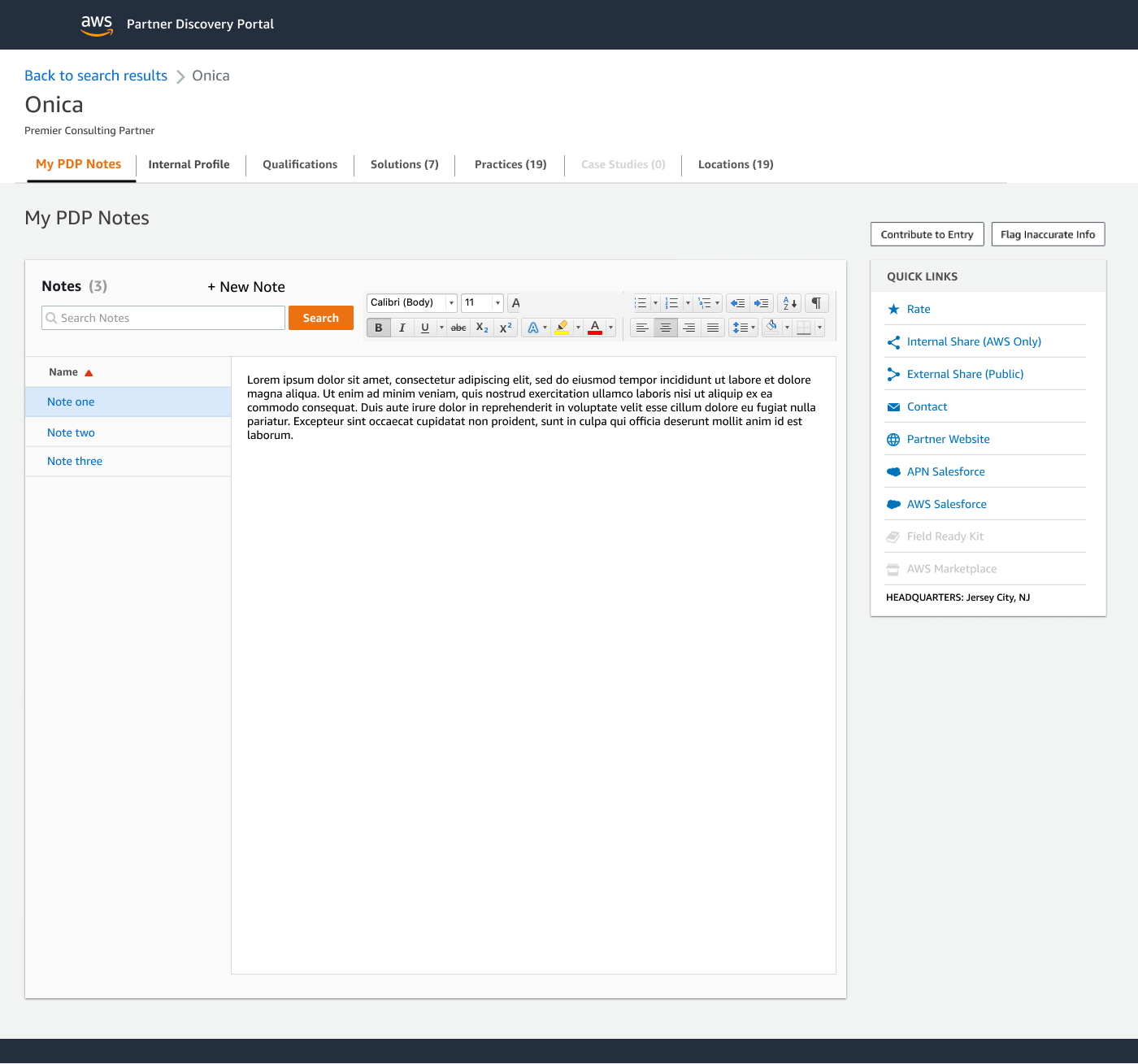Justify the text

click(713, 328)
